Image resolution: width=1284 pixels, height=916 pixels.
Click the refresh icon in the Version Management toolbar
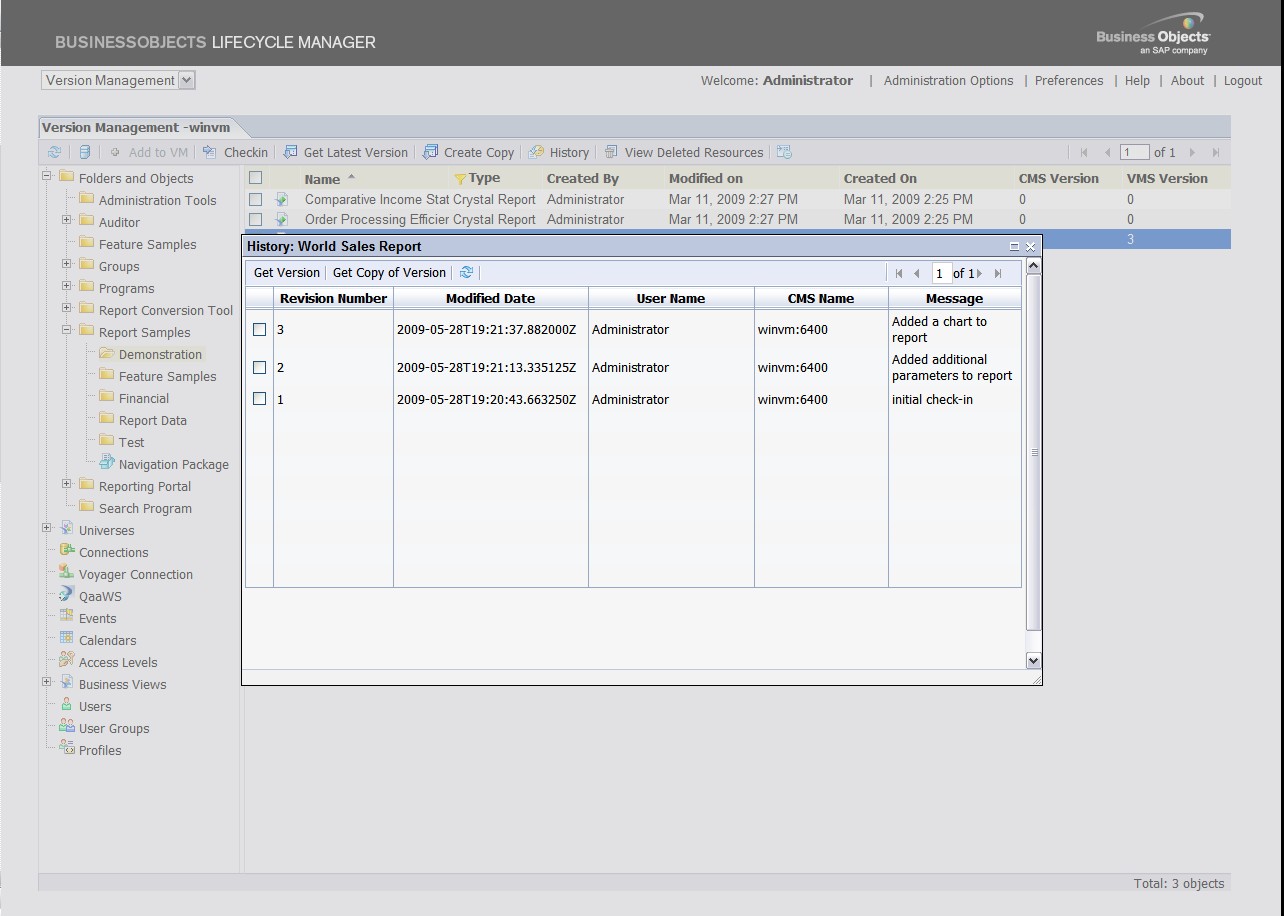tap(54, 152)
